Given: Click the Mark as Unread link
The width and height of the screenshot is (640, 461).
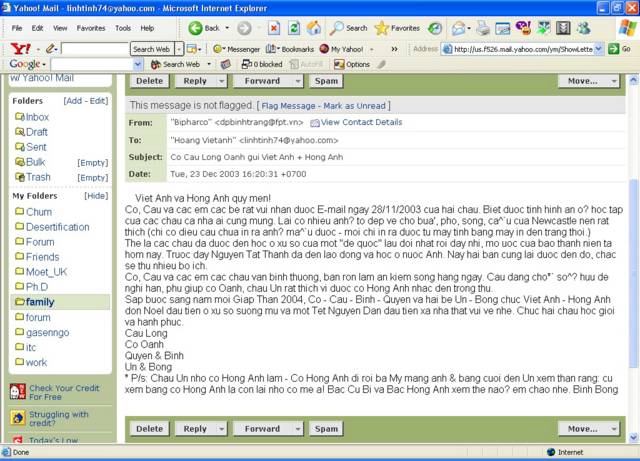Looking at the screenshot, I should tap(354, 106).
